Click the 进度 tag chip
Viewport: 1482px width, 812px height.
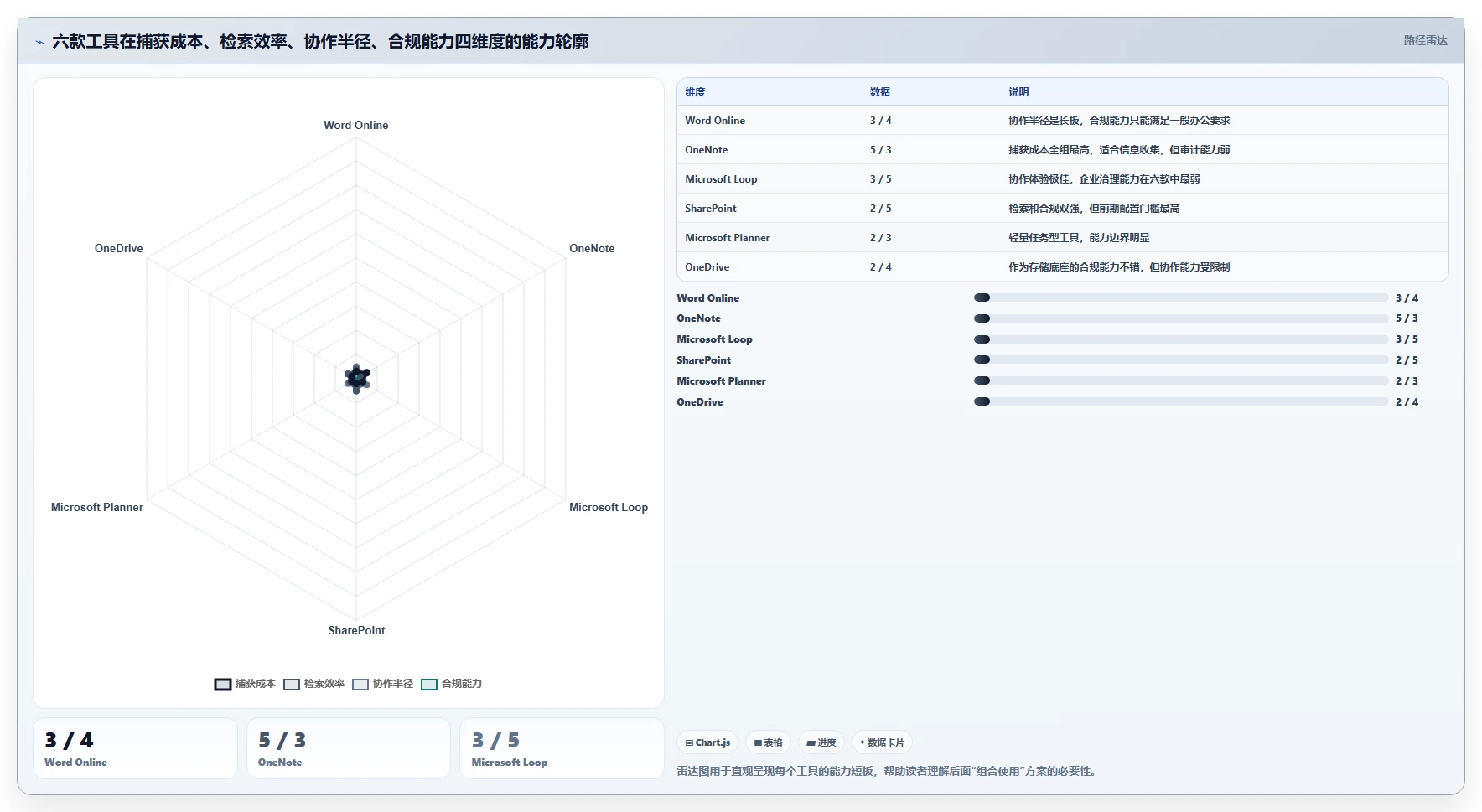821,742
